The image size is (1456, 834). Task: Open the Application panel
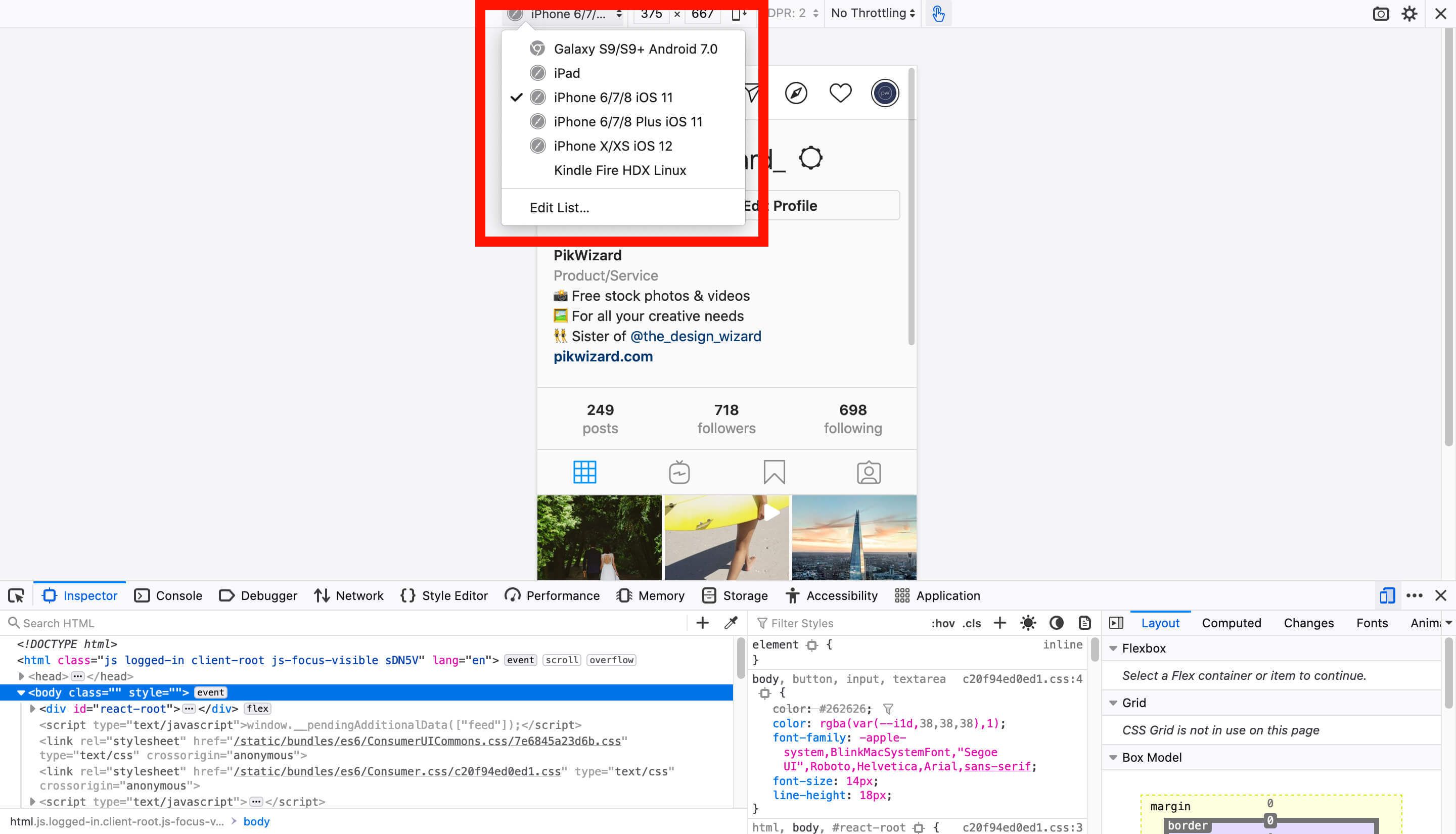[x=938, y=596]
